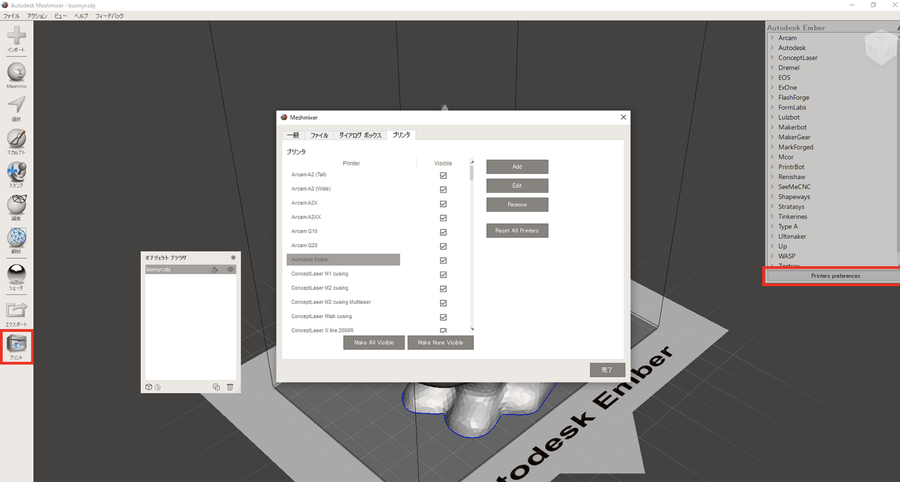Close the Object Browser panel
This screenshot has width=900, height=482.
(x=233, y=258)
